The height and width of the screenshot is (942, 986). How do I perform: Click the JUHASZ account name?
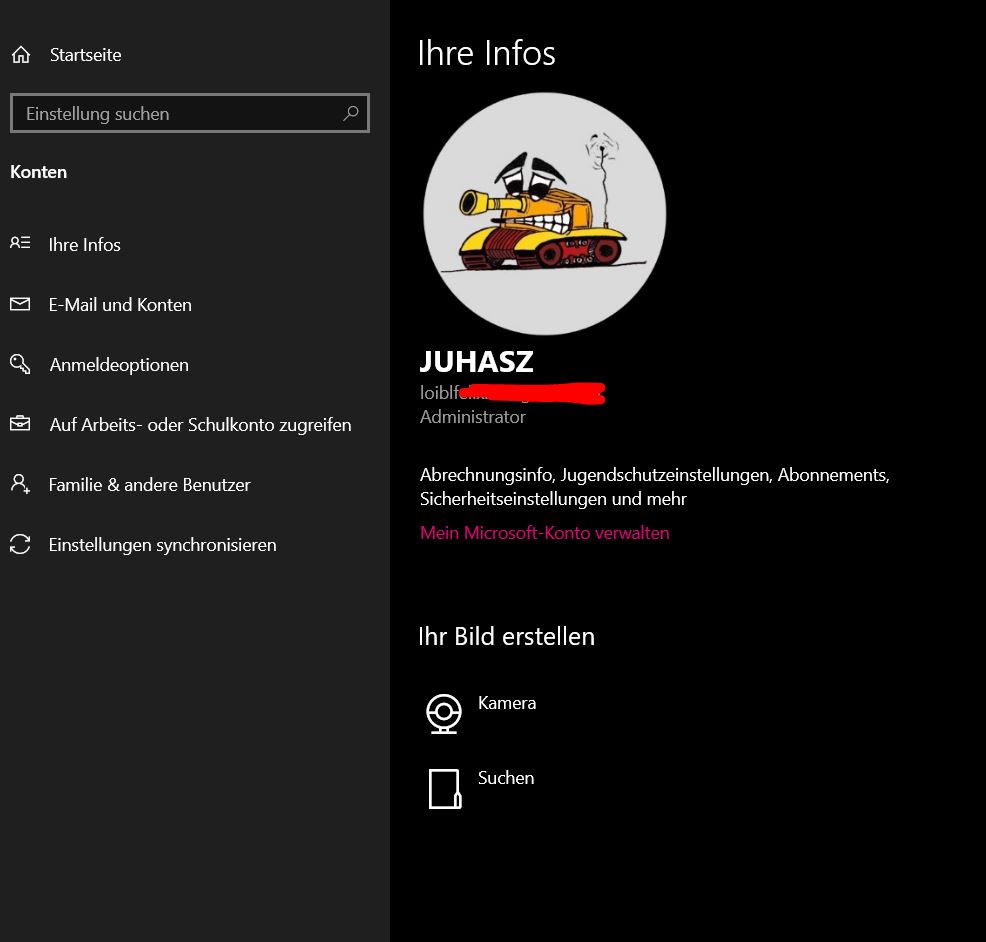(477, 362)
